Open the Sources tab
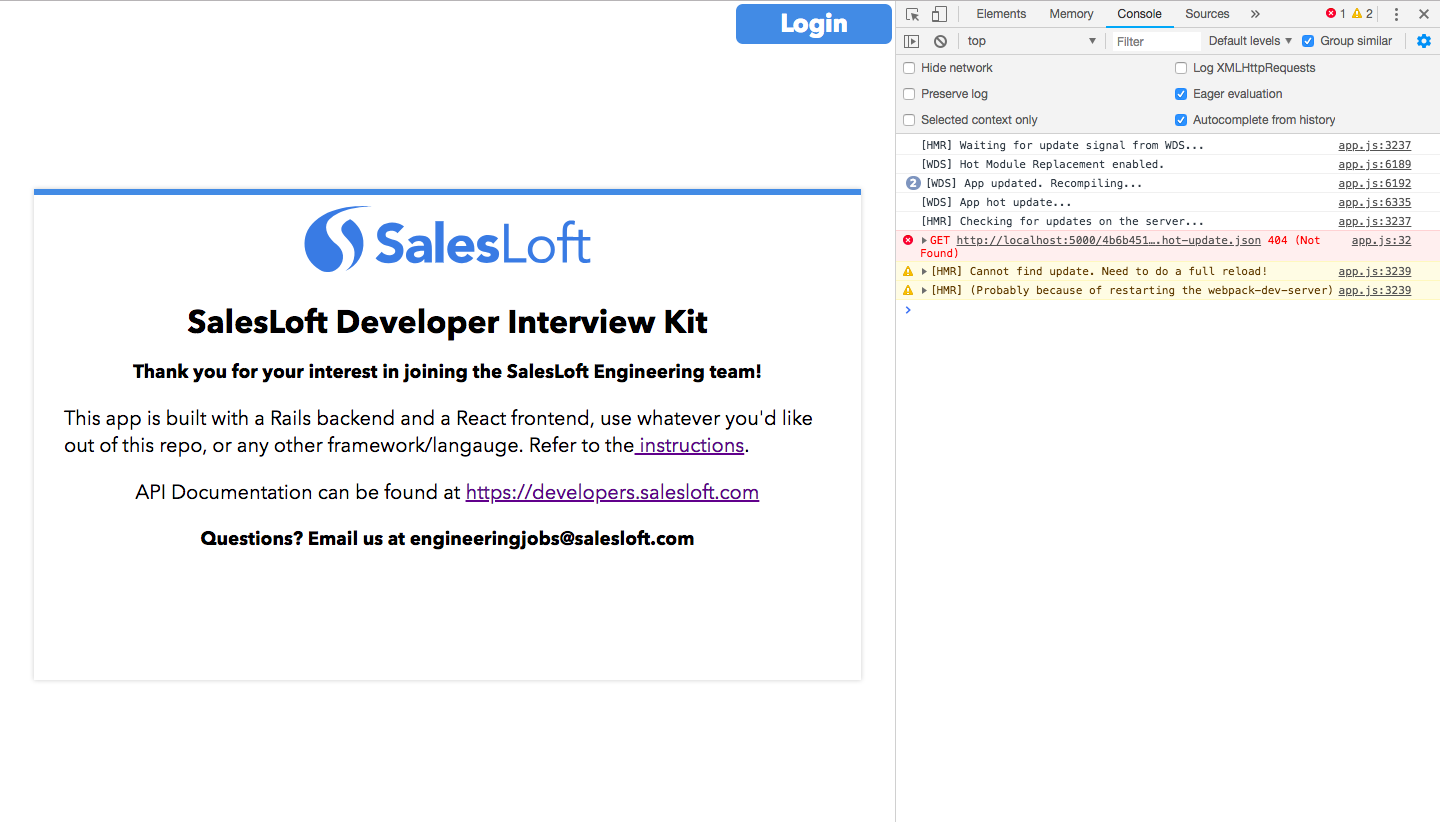 pyautogui.click(x=1207, y=14)
